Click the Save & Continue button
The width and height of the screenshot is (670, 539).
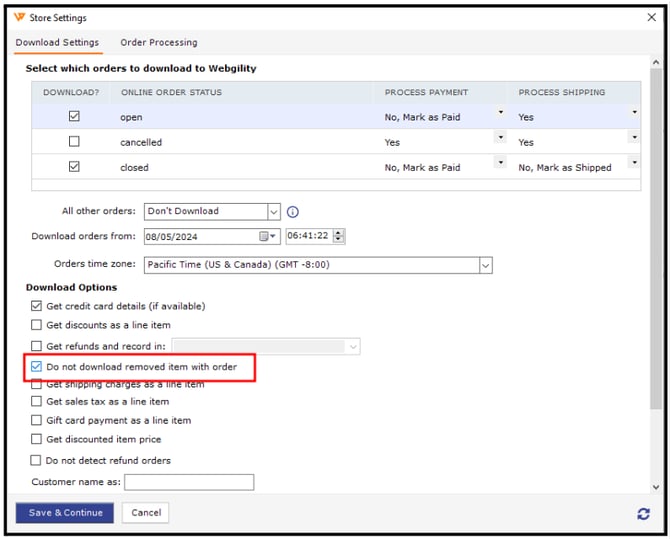pyautogui.click(x=66, y=513)
